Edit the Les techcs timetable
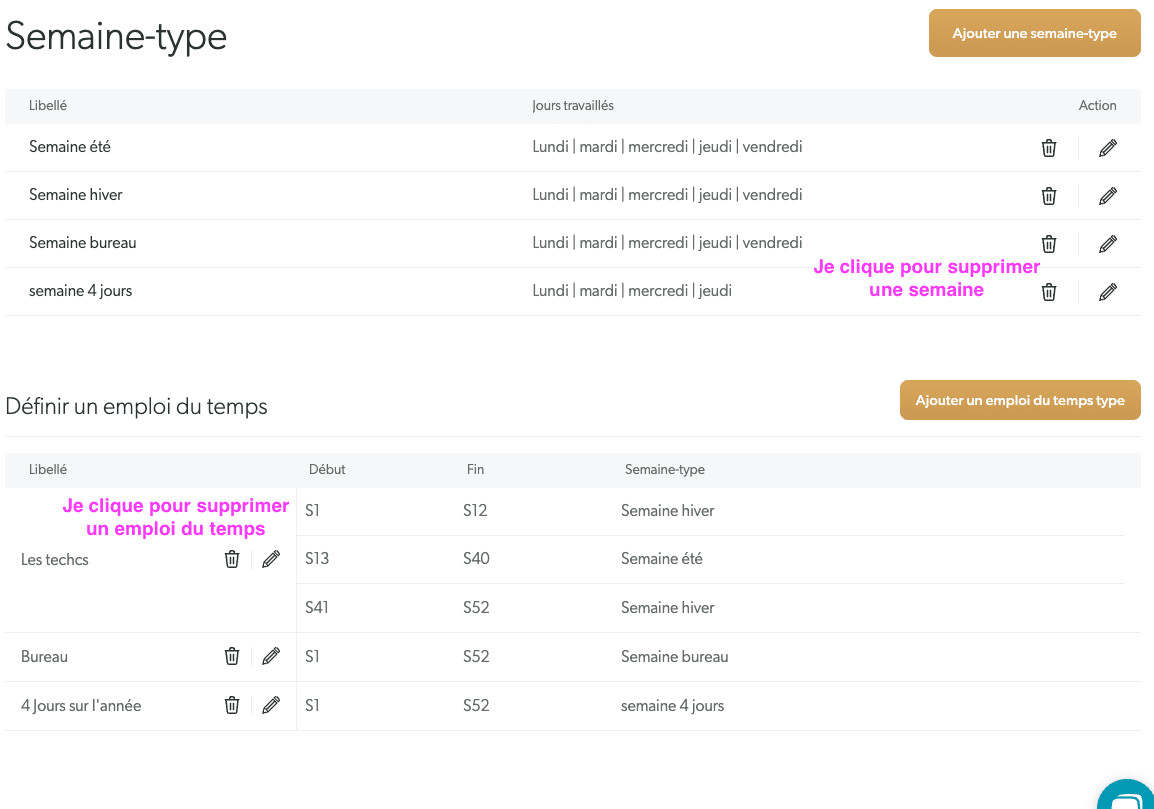The image size is (1154, 809). coord(271,559)
